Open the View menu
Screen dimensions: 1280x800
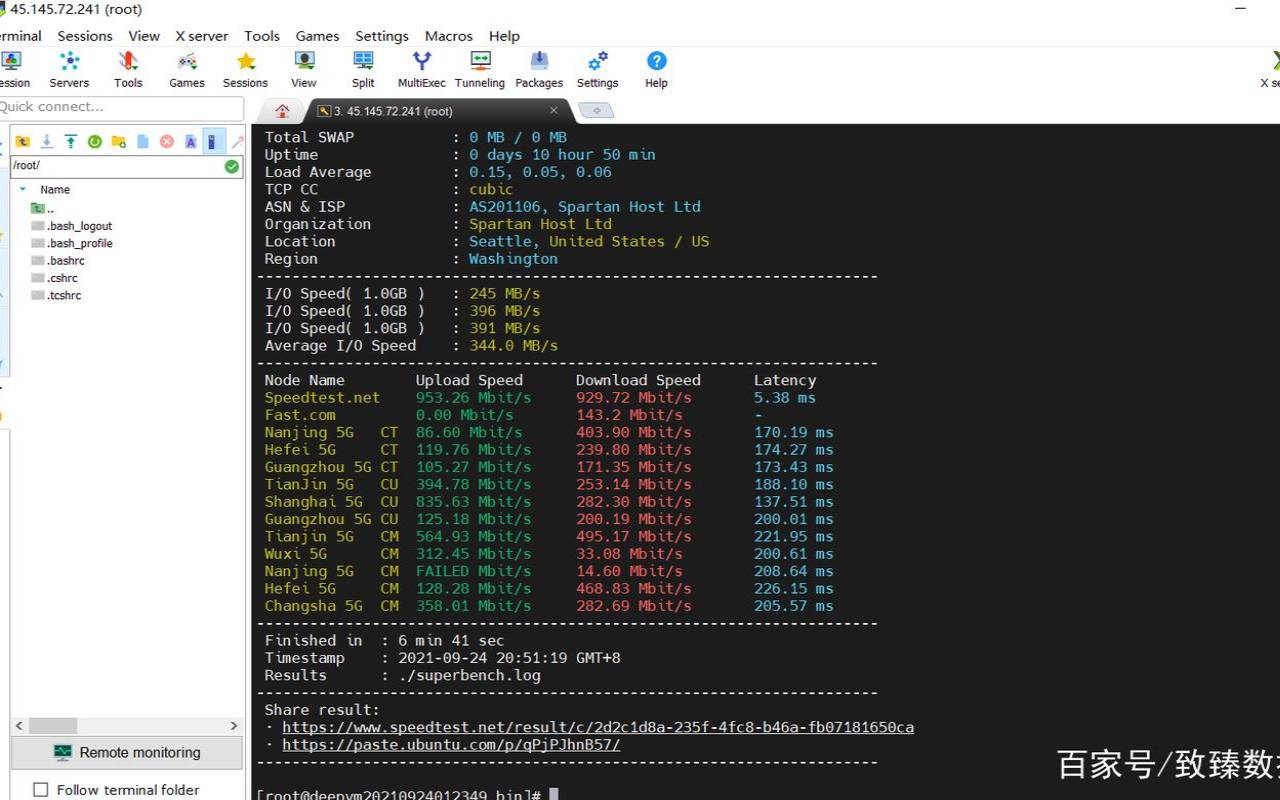pos(144,35)
